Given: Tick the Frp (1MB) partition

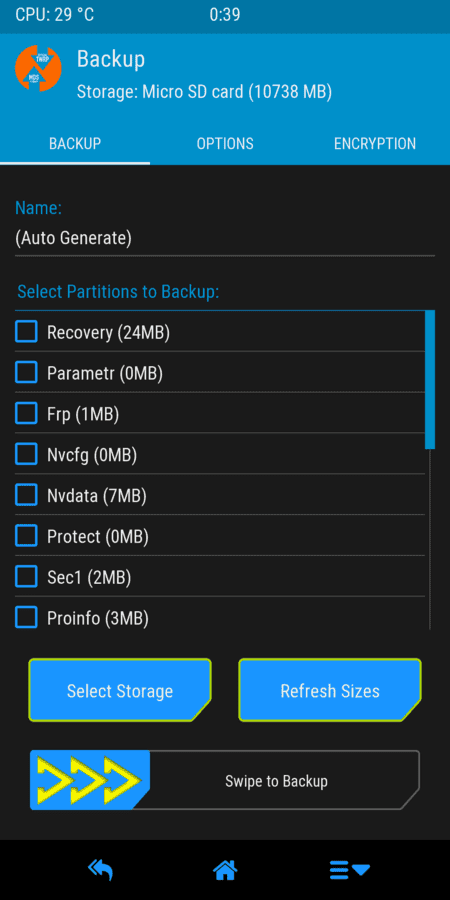Looking at the screenshot, I should 26,413.
